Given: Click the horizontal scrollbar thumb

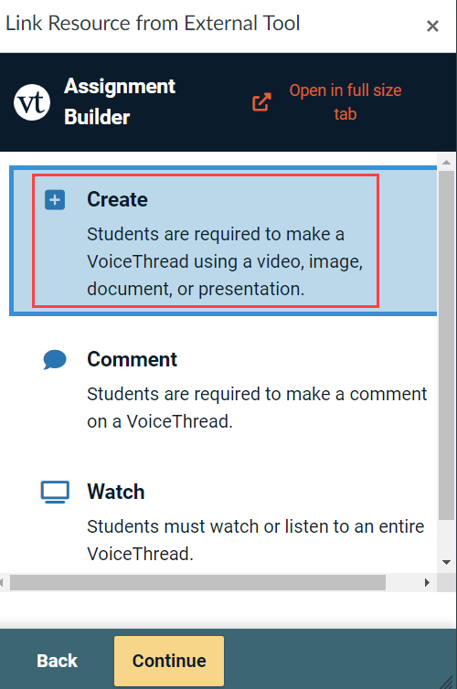Looking at the screenshot, I should 198,583.
